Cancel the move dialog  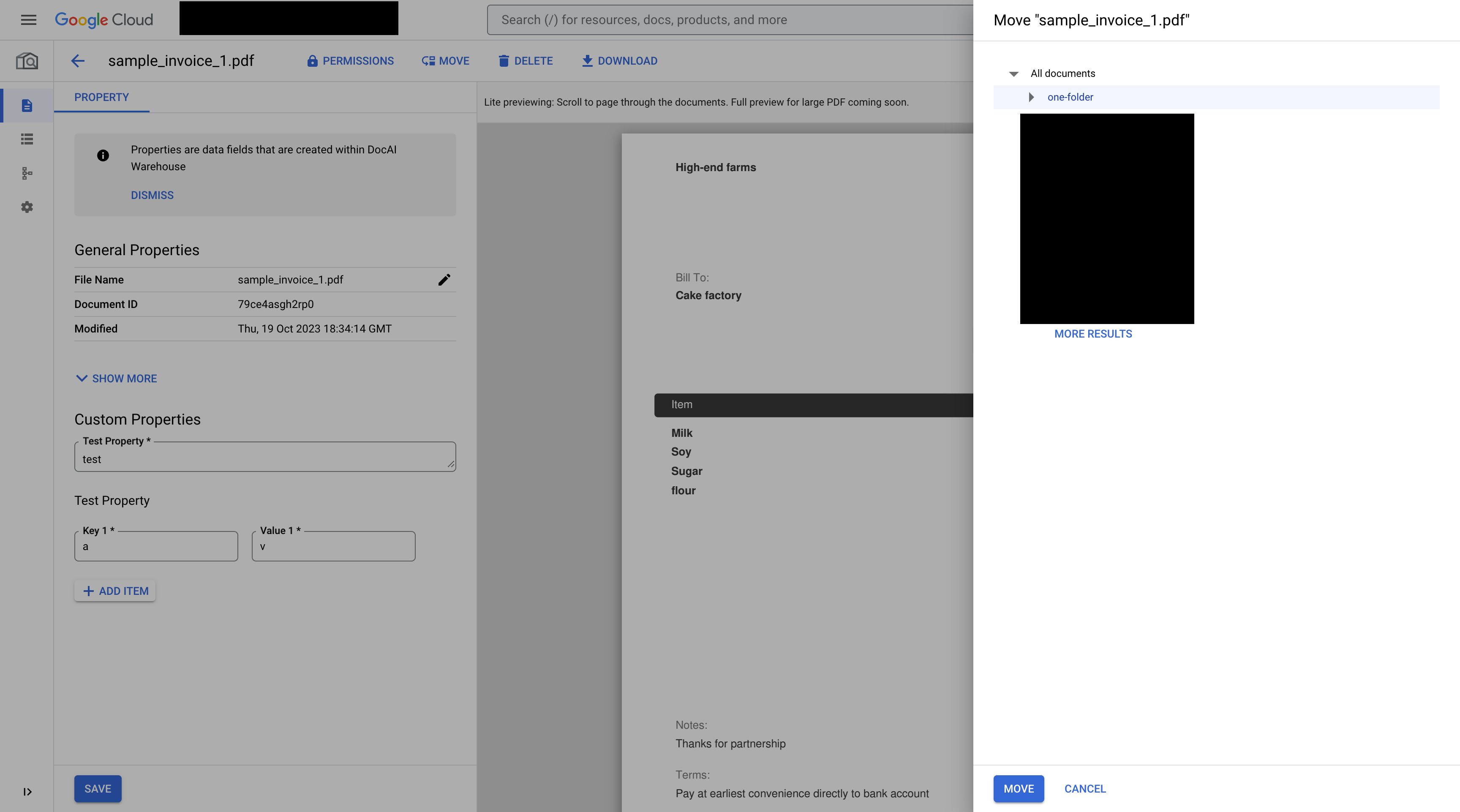(1084, 789)
